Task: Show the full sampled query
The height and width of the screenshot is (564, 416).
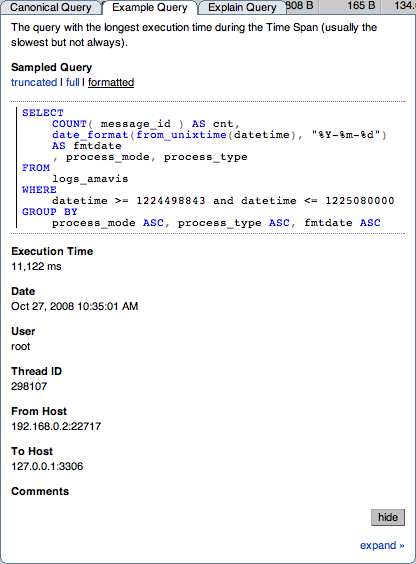Action: click(x=73, y=82)
